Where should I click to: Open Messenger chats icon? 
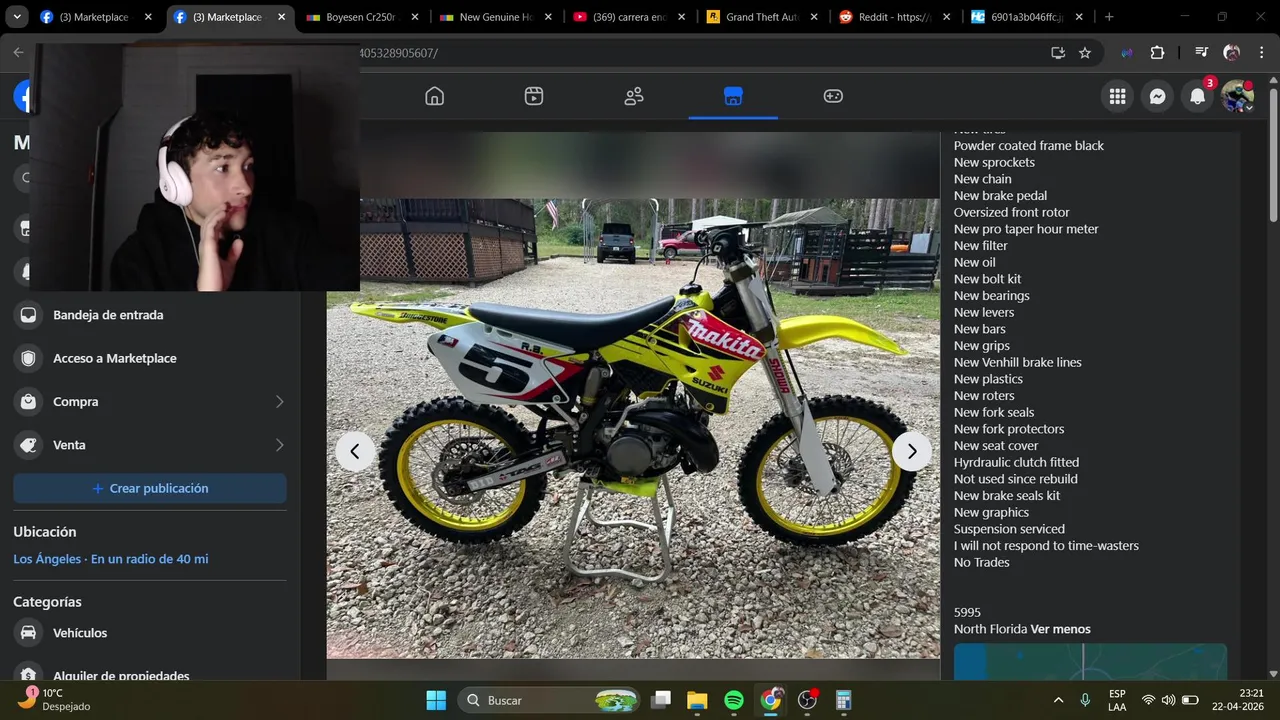(x=1157, y=96)
